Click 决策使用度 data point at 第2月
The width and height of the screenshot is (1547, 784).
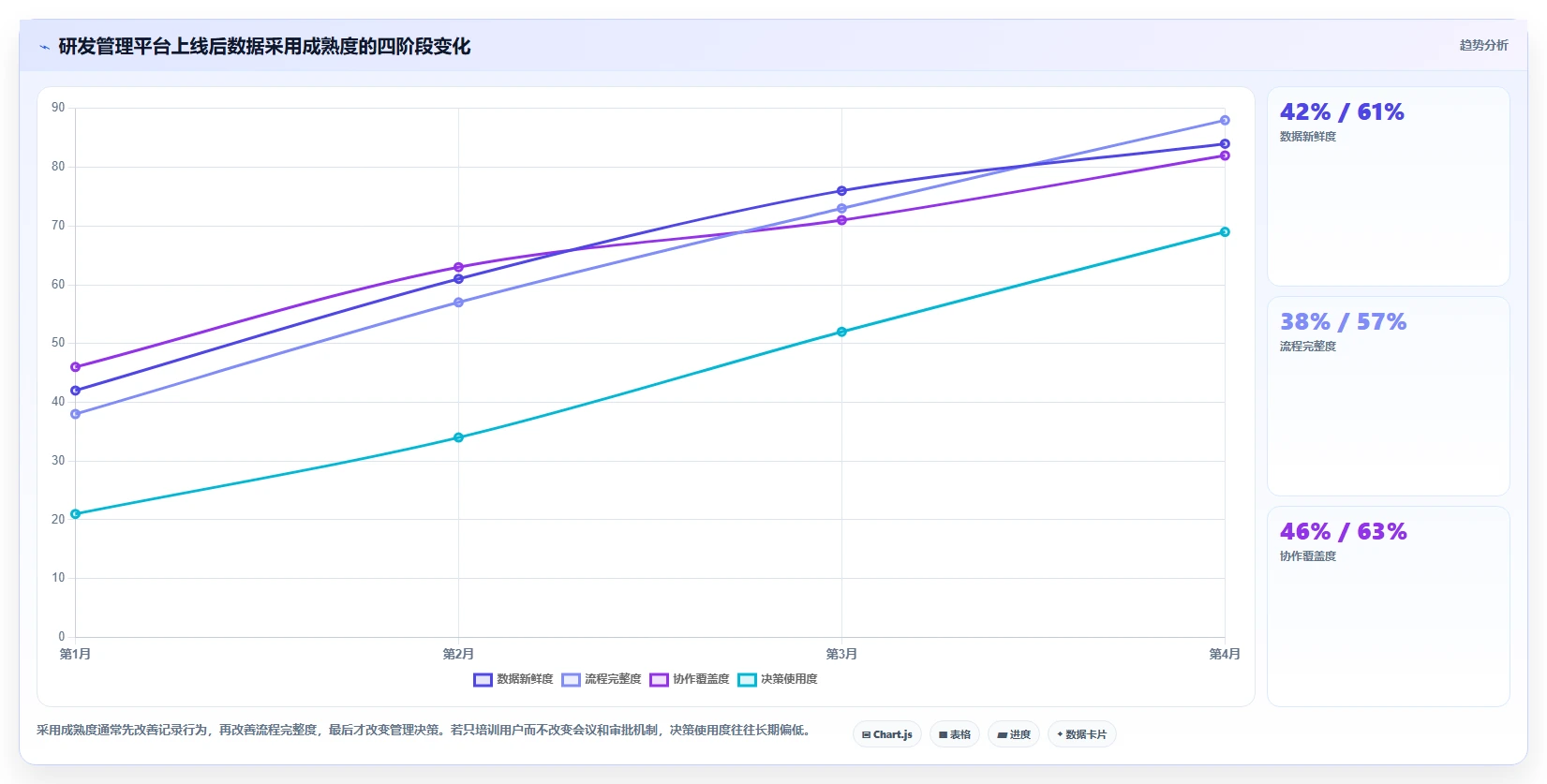click(x=458, y=437)
